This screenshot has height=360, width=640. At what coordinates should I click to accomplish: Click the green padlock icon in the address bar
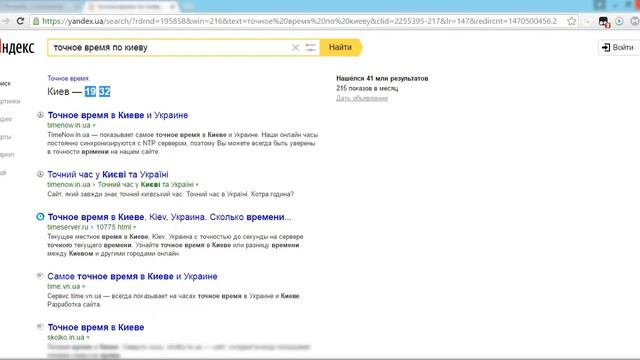pos(36,21)
